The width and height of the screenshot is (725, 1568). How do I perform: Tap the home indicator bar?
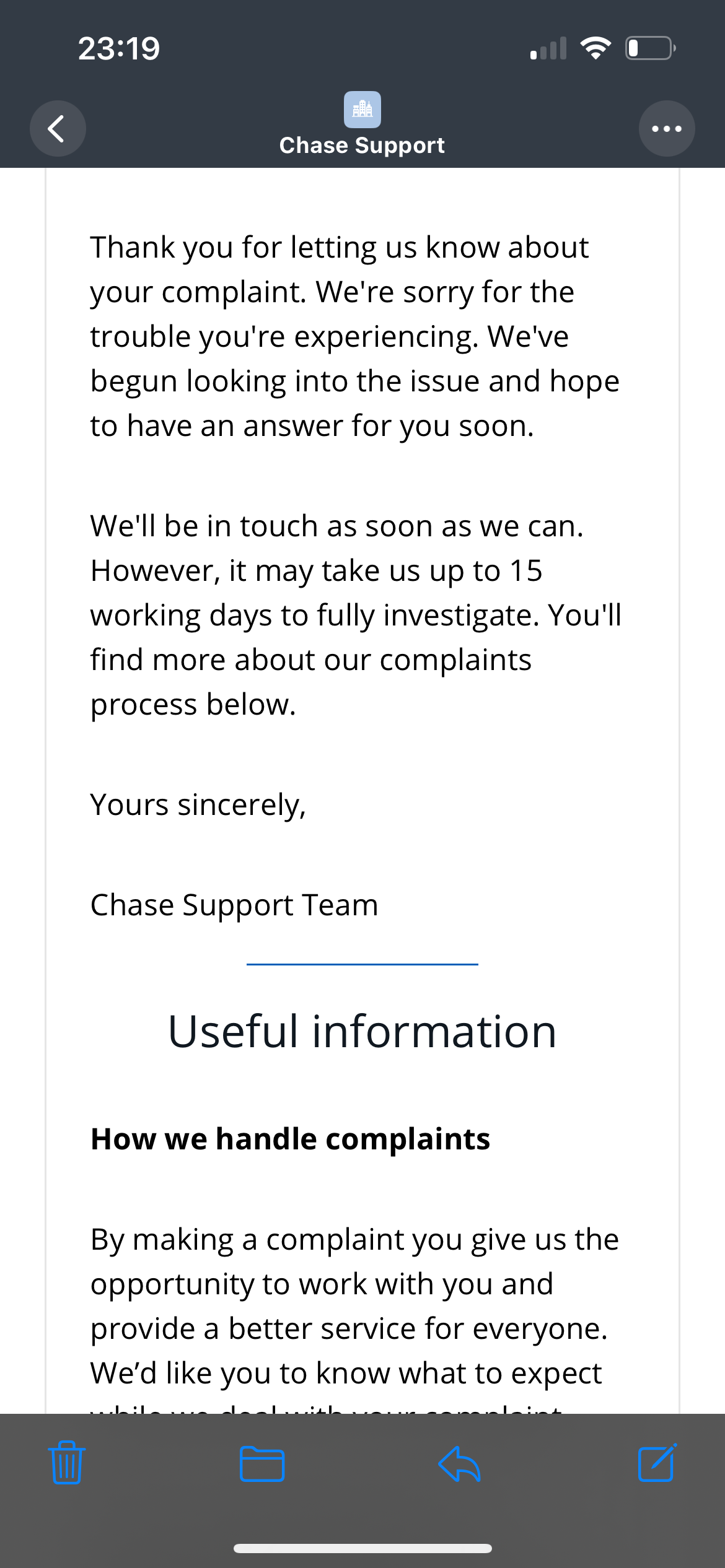(362, 1549)
